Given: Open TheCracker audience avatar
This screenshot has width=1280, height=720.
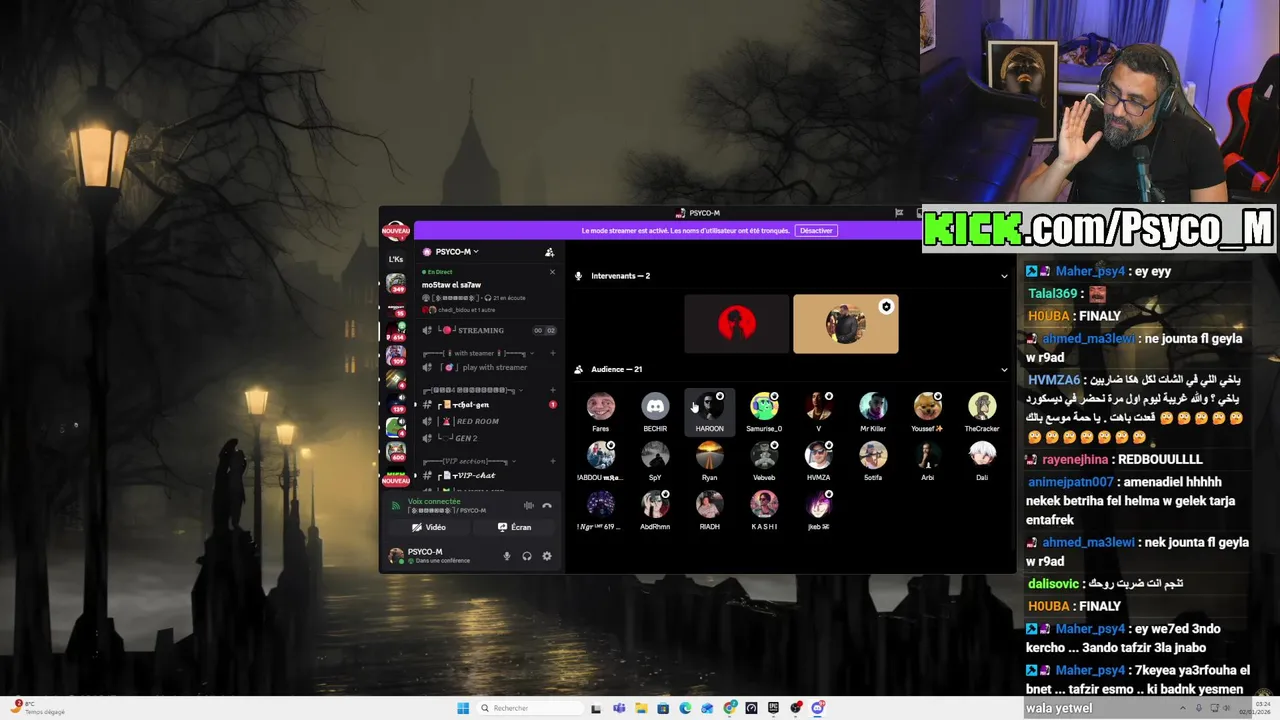Looking at the screenshot, I should click(982, 407).
